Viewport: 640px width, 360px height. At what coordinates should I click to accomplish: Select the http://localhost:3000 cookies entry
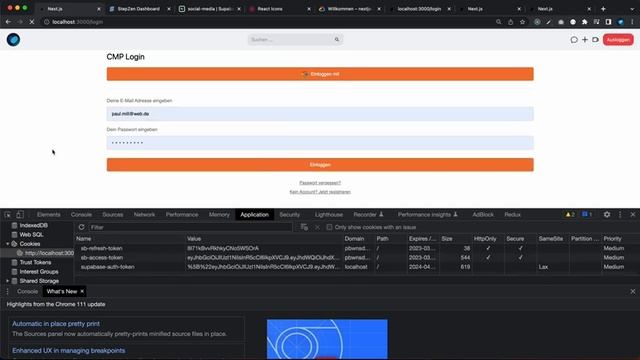(49, 253)
